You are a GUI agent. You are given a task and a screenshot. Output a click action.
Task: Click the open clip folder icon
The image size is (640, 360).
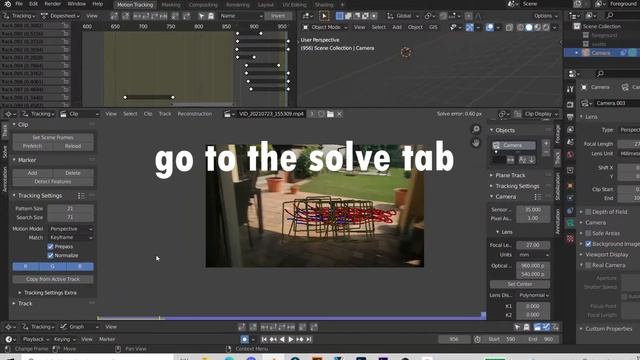[x=330, y=114]
